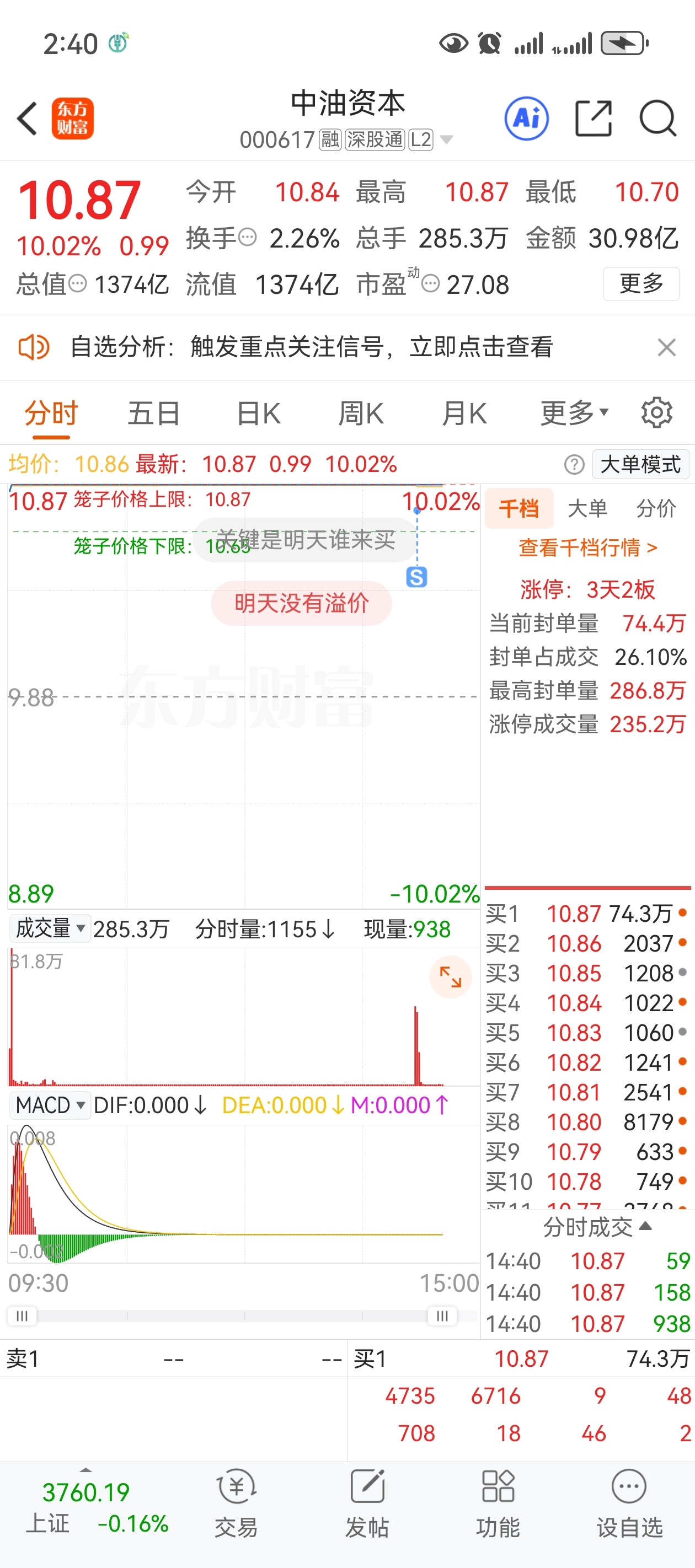Open the 成交量 indicator dropdown

(x=51, y=929)
